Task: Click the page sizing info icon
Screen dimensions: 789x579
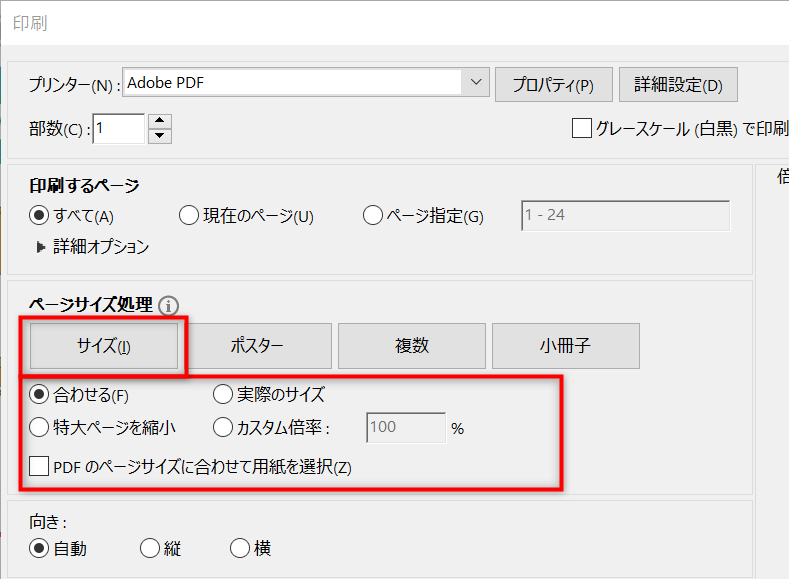Action: tap(168, 305)
